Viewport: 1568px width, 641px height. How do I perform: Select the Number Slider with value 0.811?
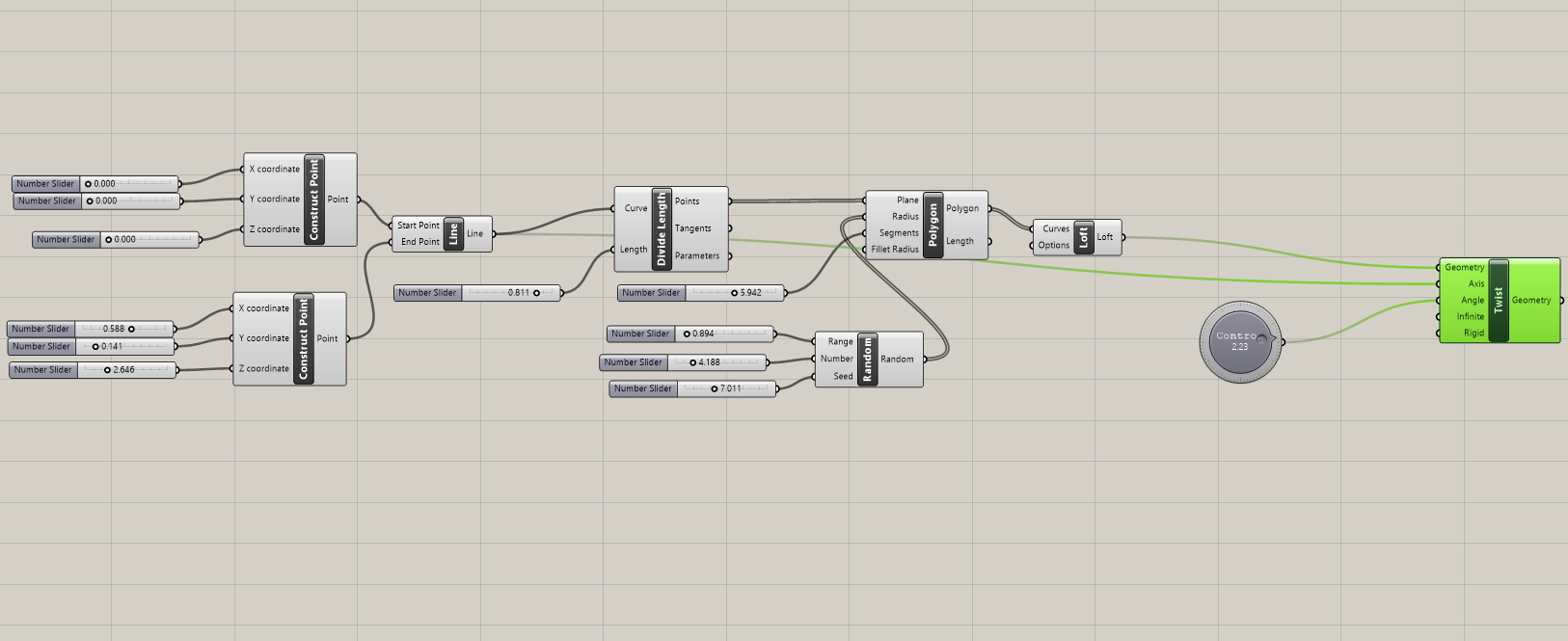click(x=477, y=292)
